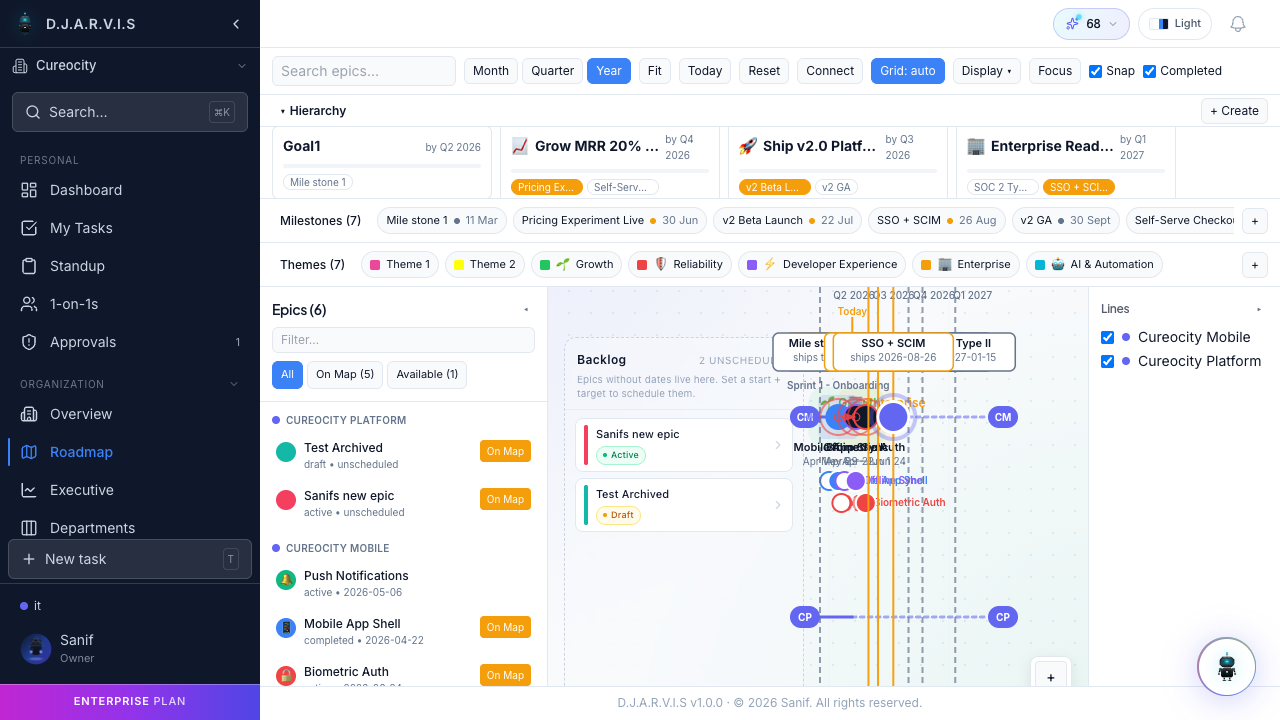
Task: Select the Theme 1 pink chip
Action: [x=400, y=265]
